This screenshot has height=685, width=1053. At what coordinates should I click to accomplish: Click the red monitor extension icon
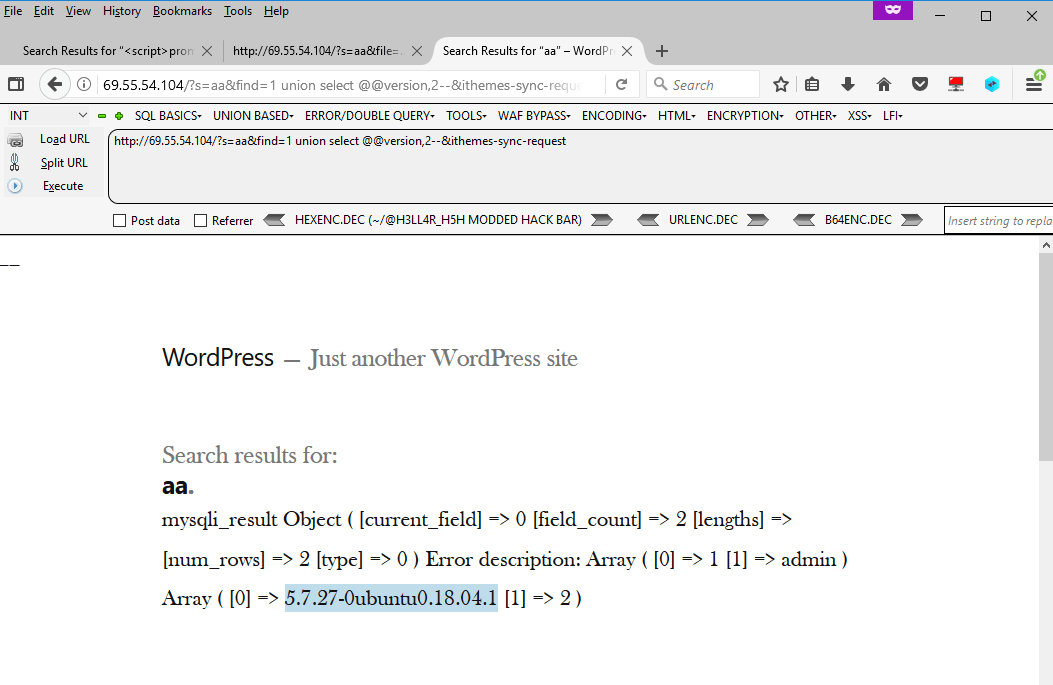point(956,84)
